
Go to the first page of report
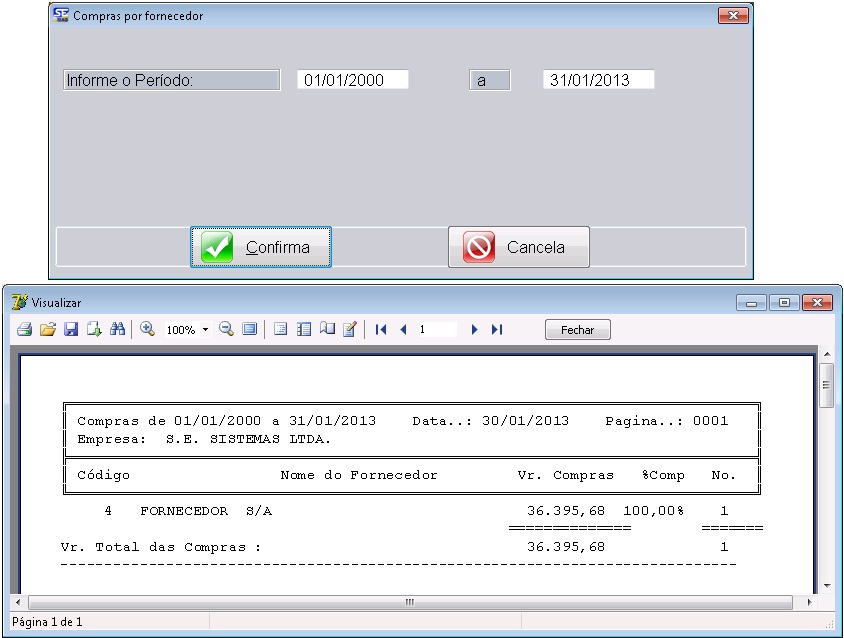tap(381, 329)
